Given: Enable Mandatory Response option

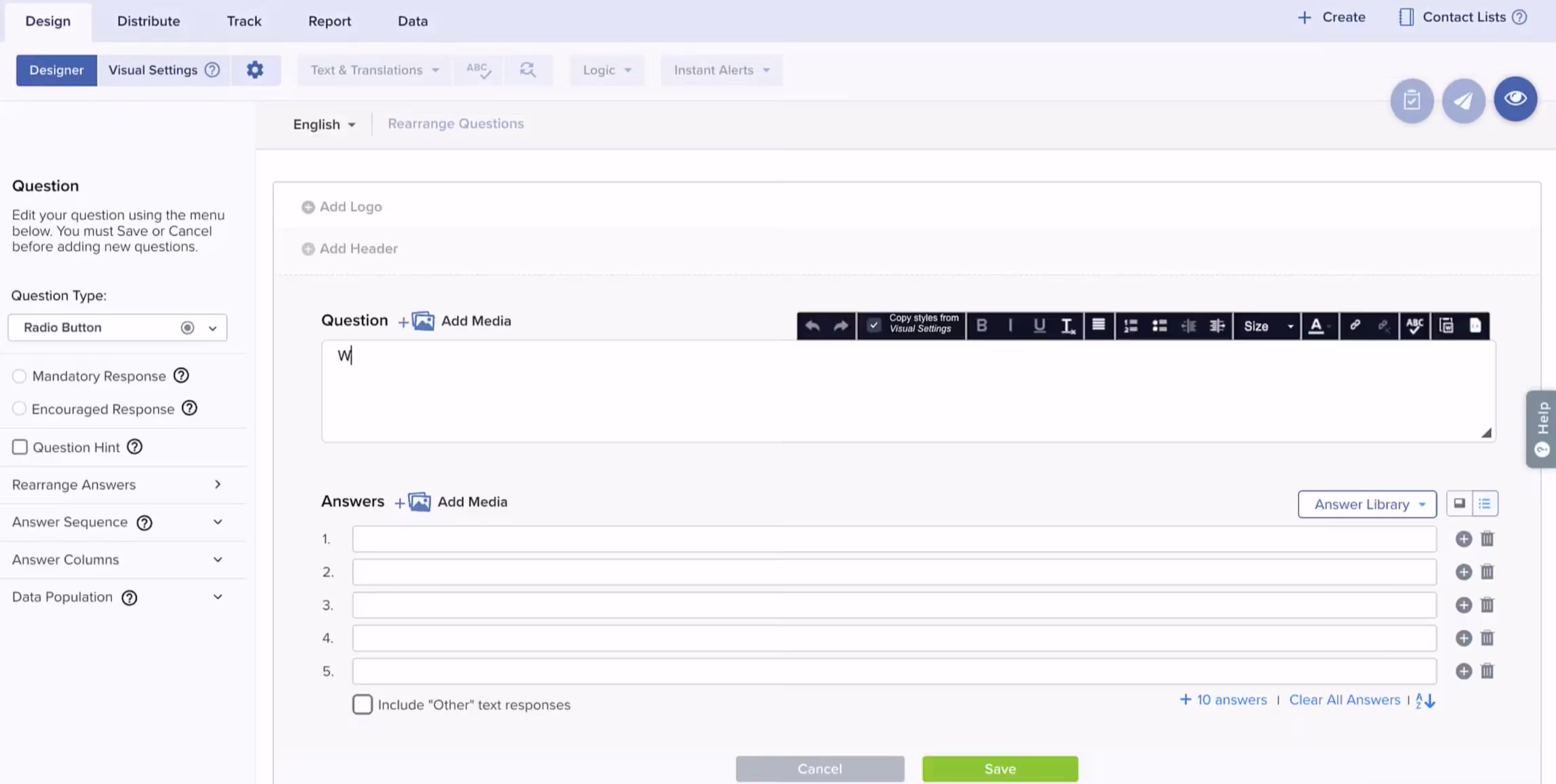Looking at the screenshot, I should pyautogui.click(x=19, y=376).
